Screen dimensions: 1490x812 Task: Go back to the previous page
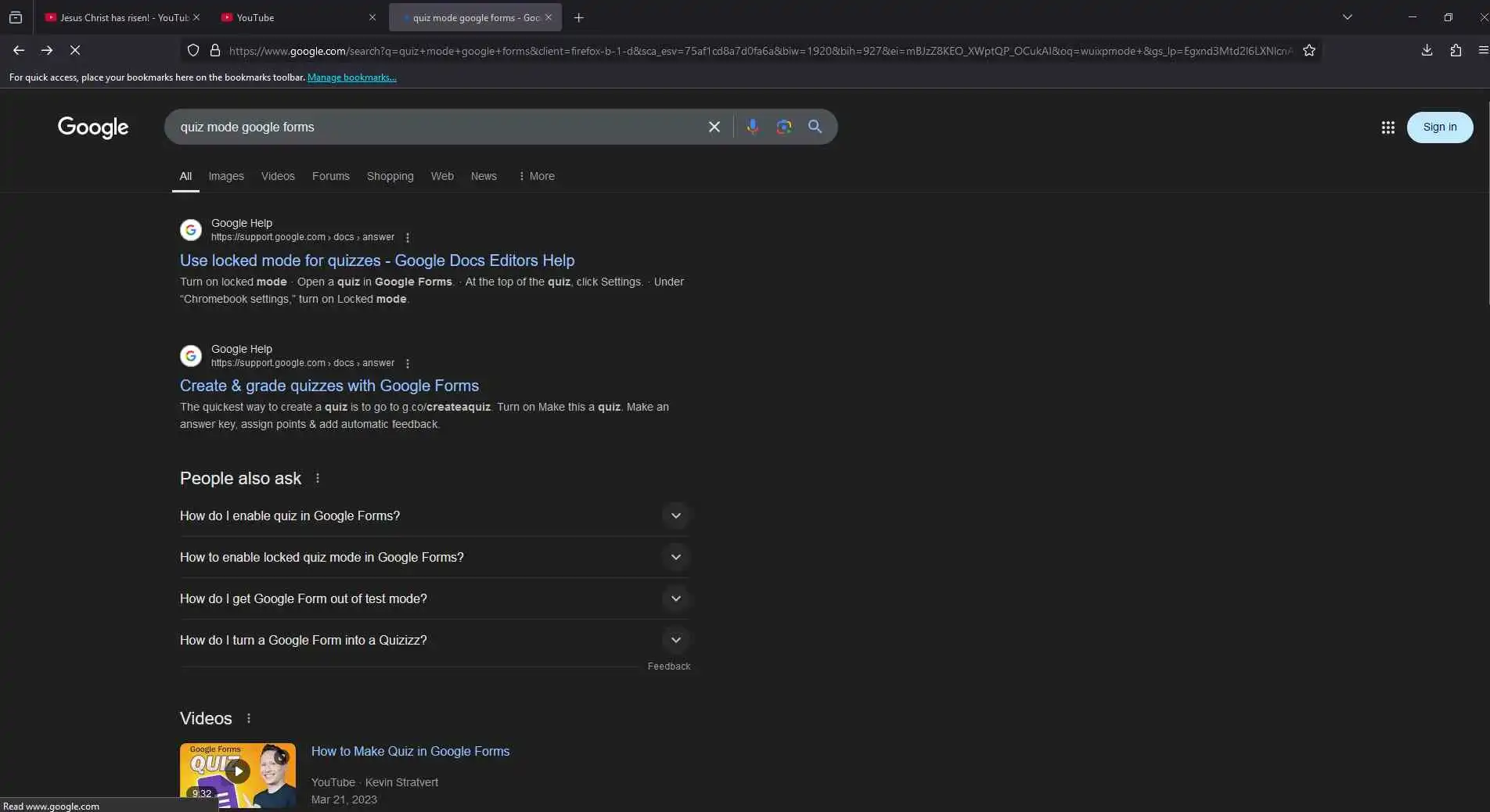tap(19, 50)
